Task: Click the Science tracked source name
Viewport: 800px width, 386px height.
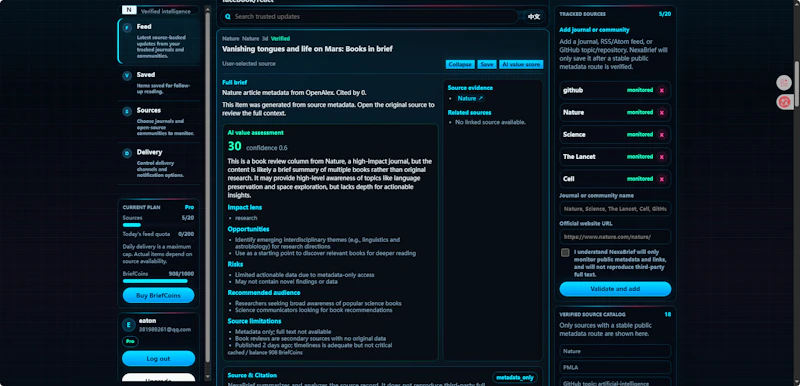Action: (x=574, y=135)
